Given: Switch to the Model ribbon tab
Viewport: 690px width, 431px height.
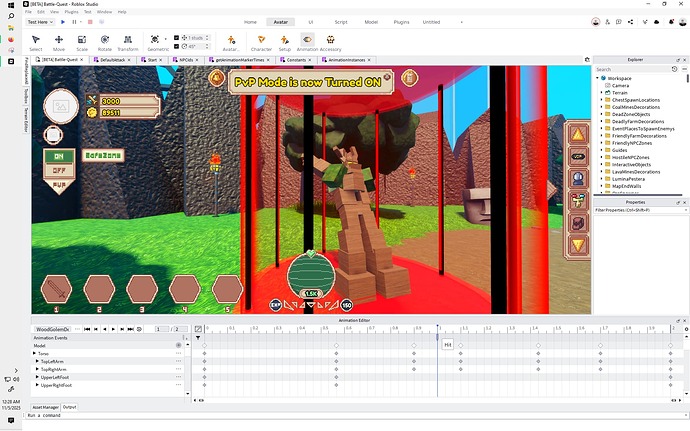Looking at the screenshot, I should point(371,22).
